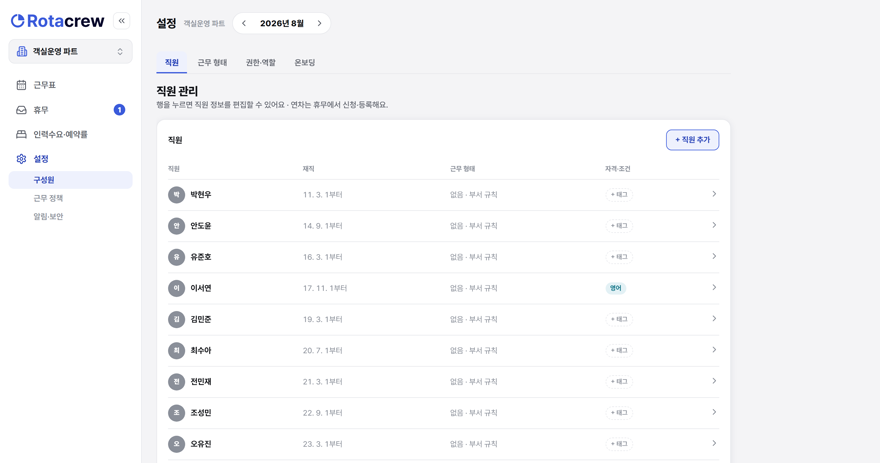The width and height of the screenshot is (880, 463).
Task: Expand 전민재 row with the chevron
Action: (714, 381)
